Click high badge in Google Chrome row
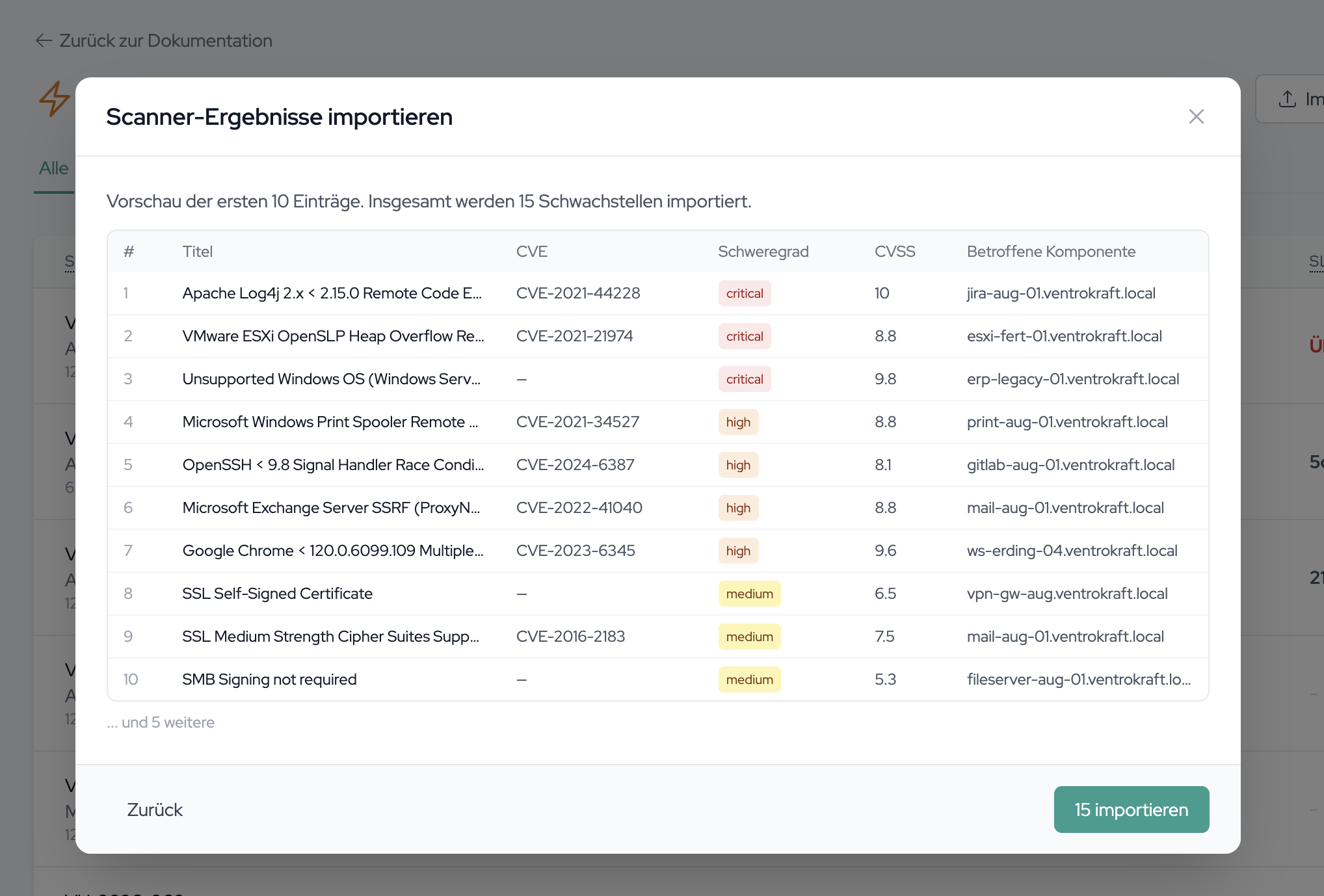The width and height of the screenshot is (1324, 896). click(x=738, y=551)
